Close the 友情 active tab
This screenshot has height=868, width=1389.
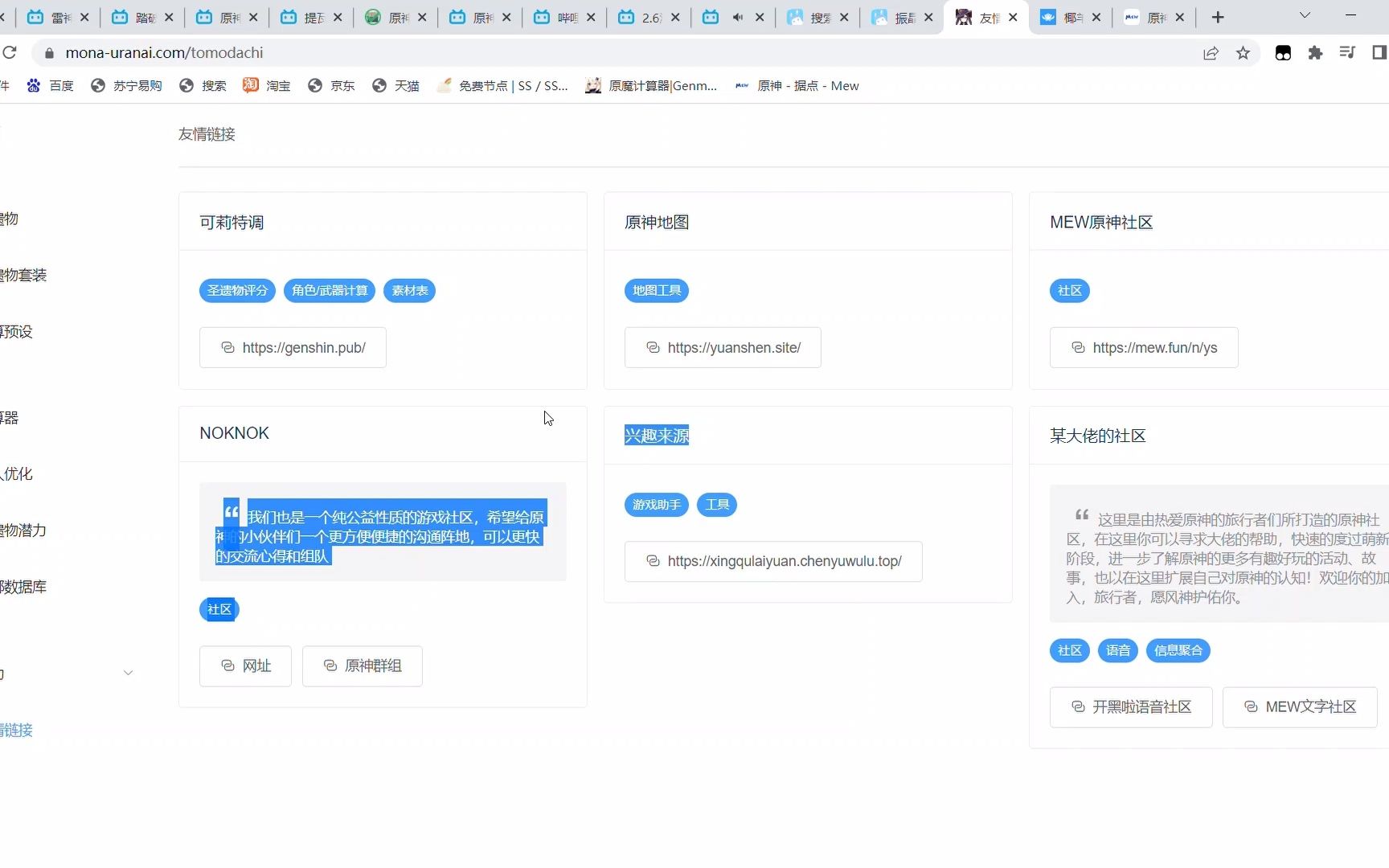(x=1013, y=17)
